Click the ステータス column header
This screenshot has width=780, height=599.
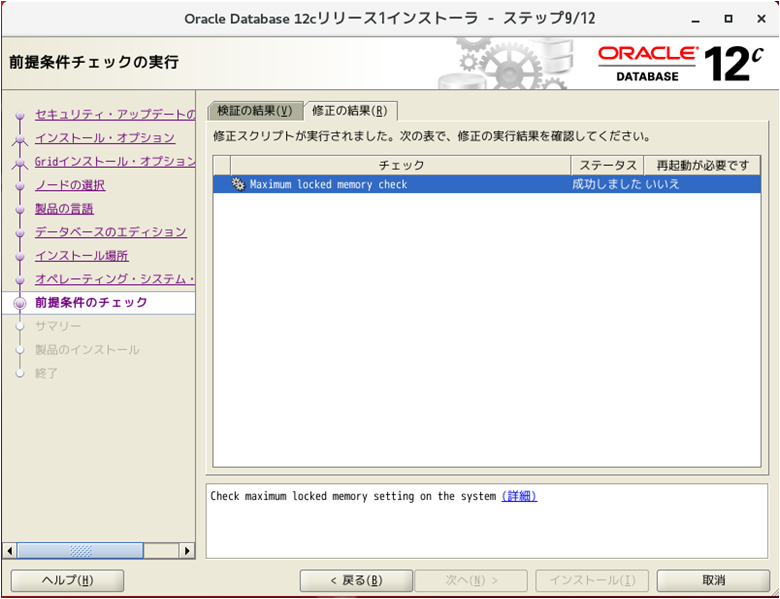click(x=607, y=165)
